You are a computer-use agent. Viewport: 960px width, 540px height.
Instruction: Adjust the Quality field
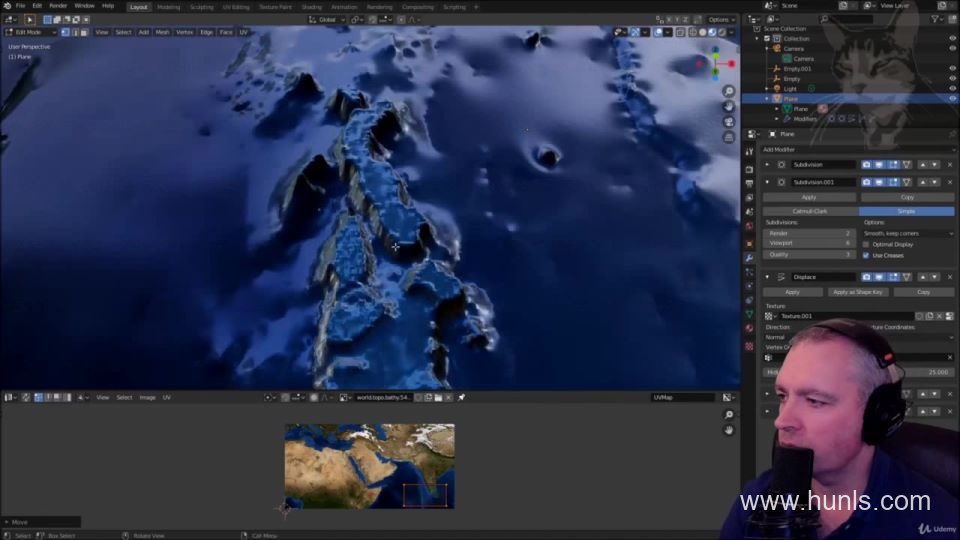point(809,254)
